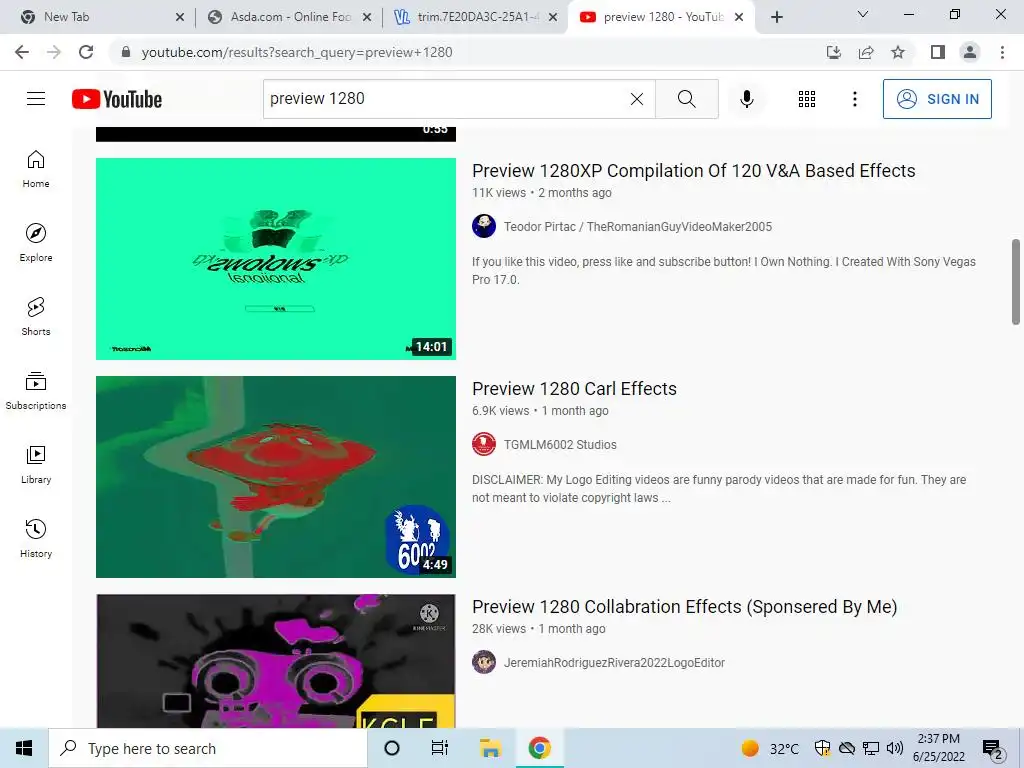Switch to the trim.7E20DA3C browser tab
This screenshot has height=768, width=1024.
pyautogui.click(x=473, y=17)
